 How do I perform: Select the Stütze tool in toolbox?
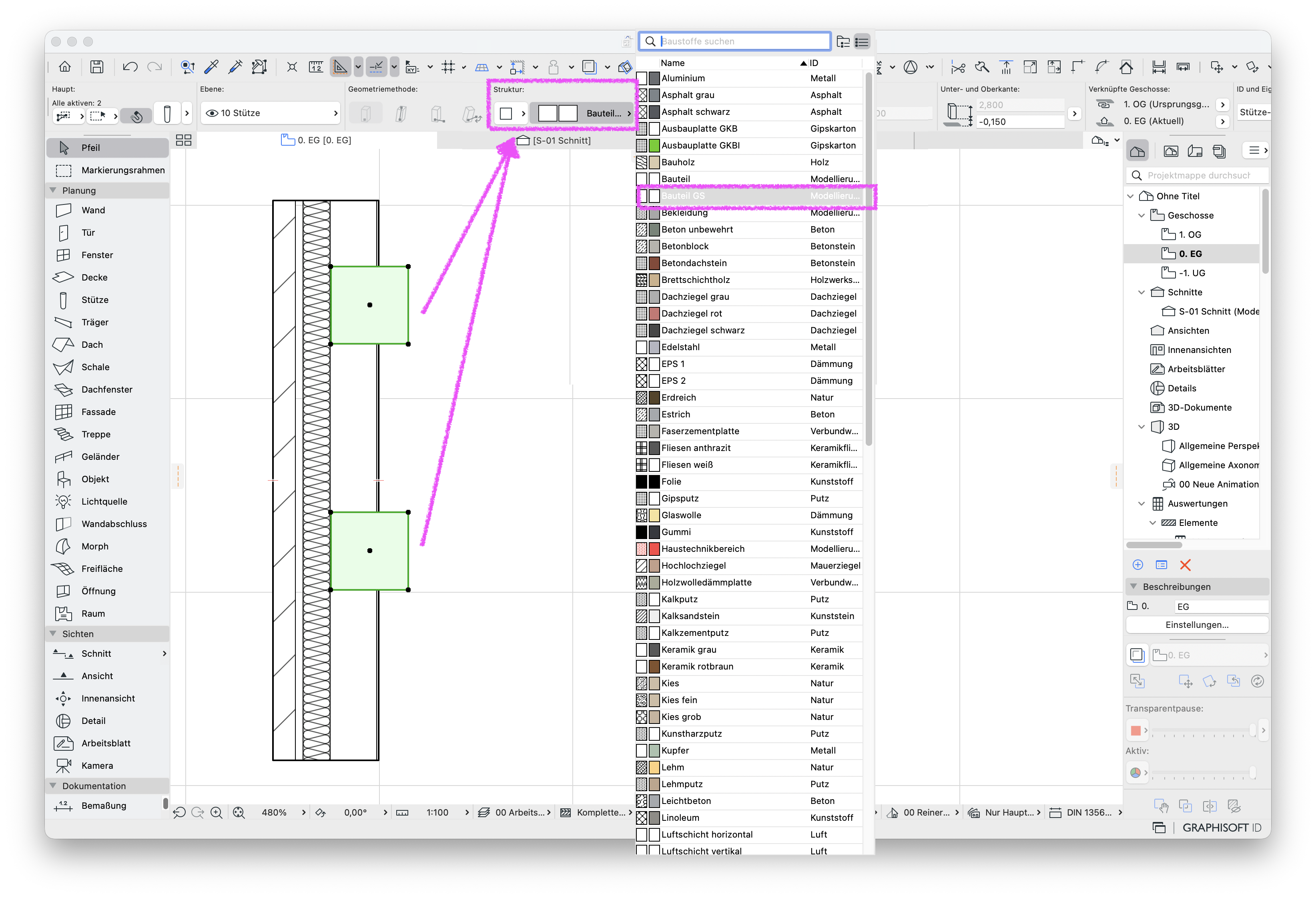point(108,300)
